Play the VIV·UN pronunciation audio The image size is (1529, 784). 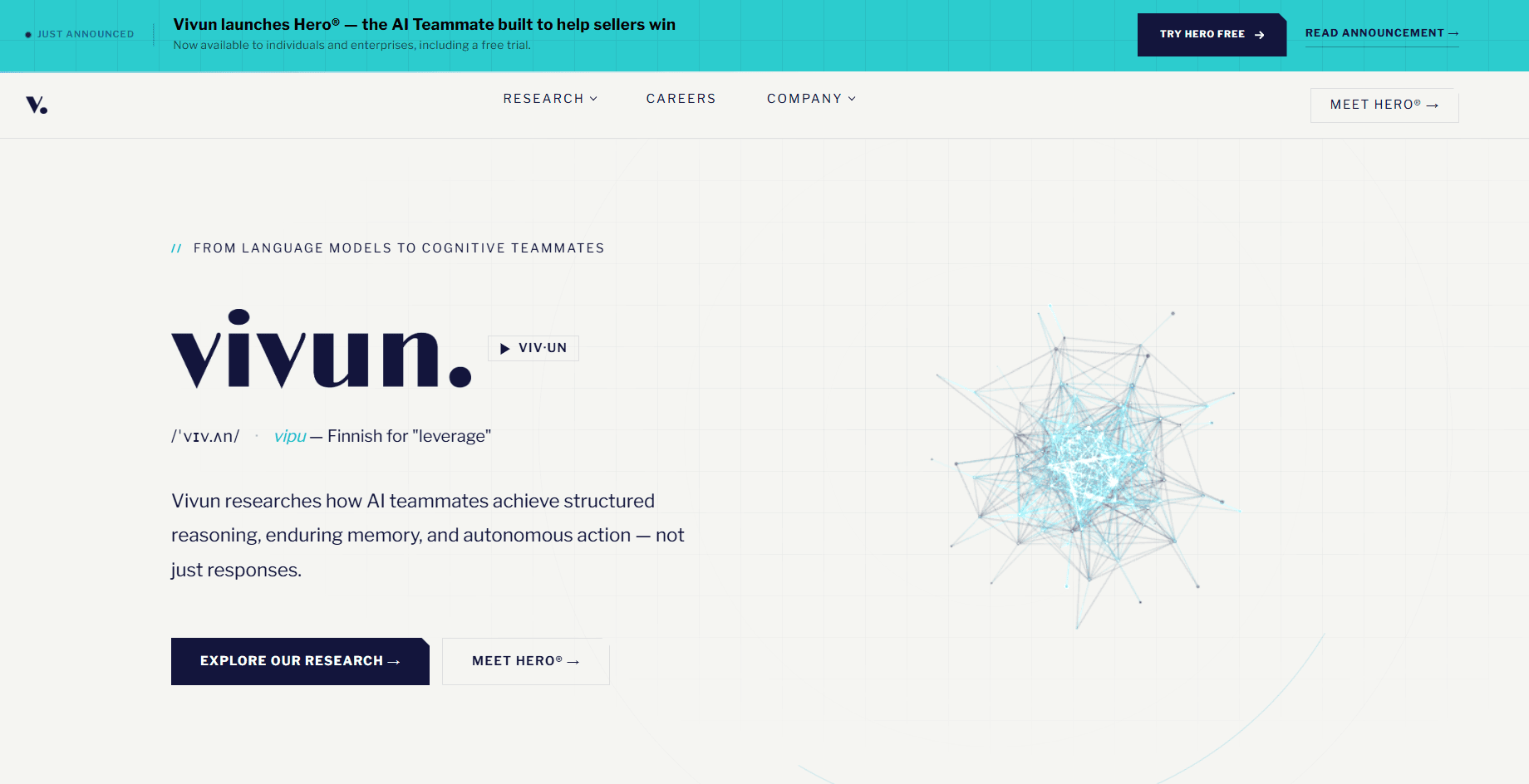click(533, 348)
